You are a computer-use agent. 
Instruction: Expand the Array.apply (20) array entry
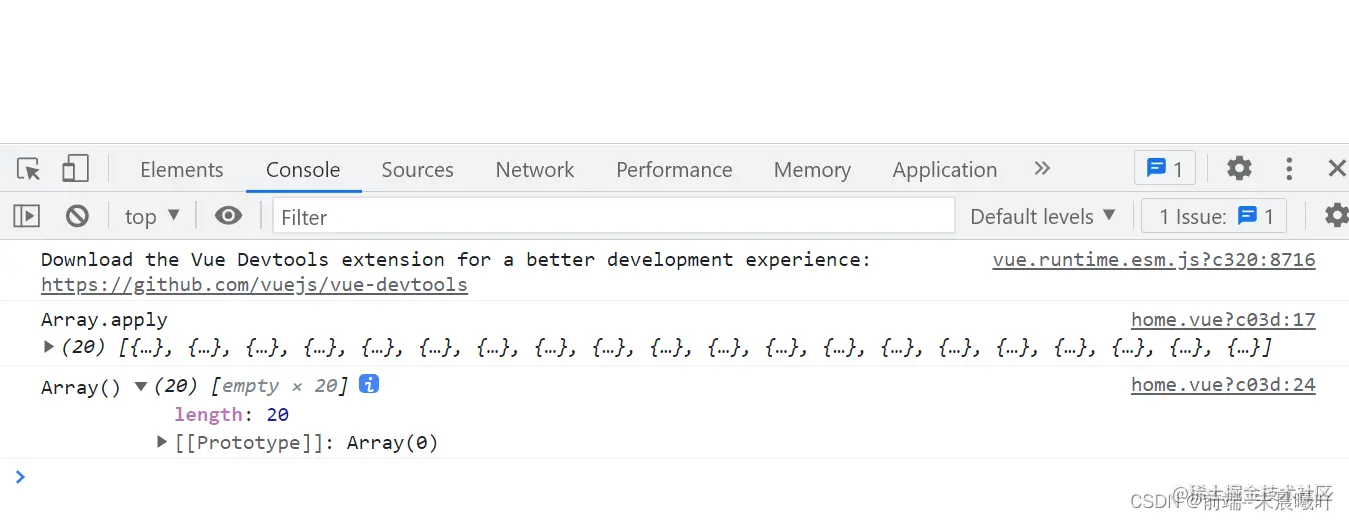pos(49,347)
